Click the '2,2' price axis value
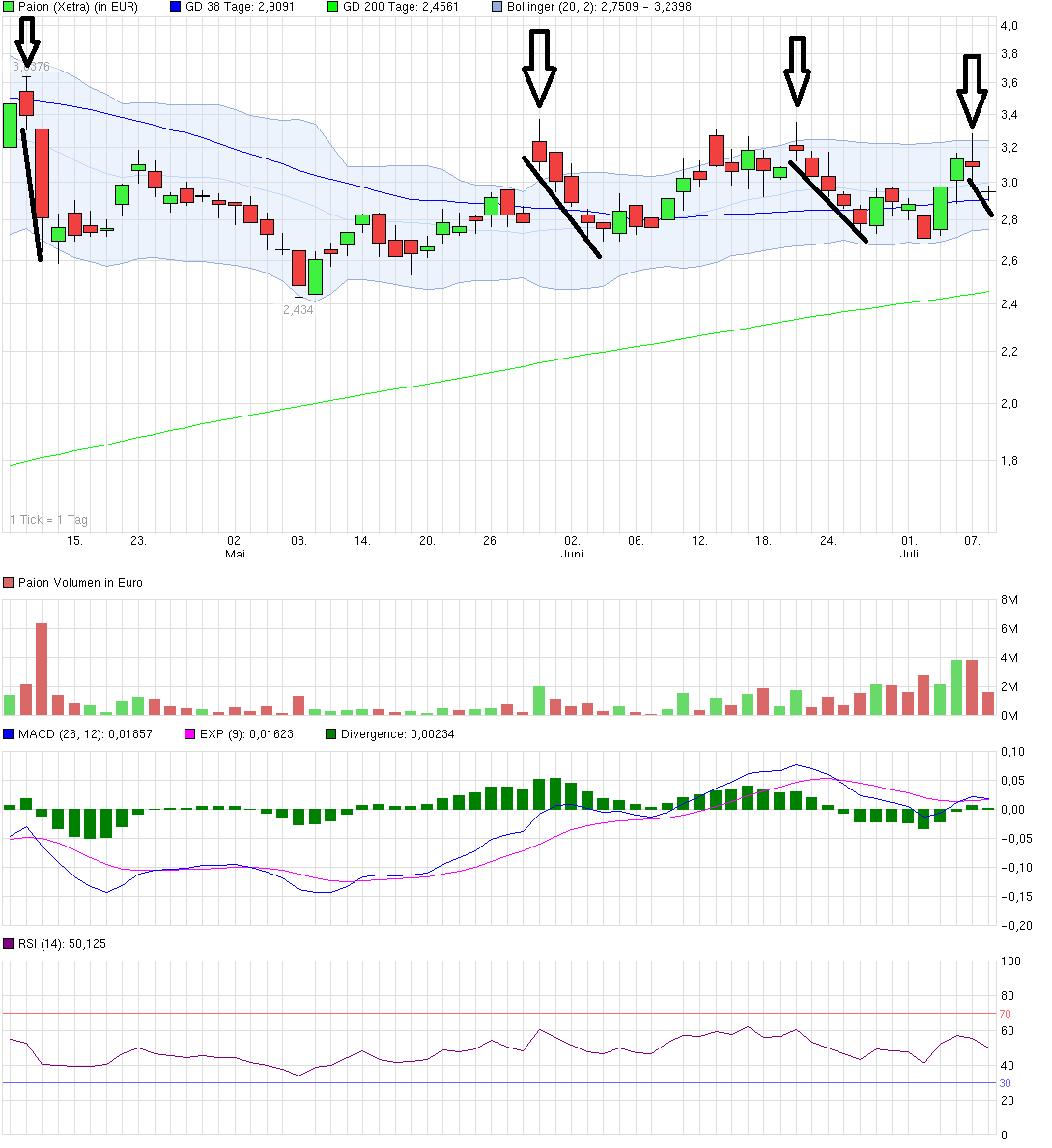This screenshot has height=1148, width=1052. click(x=1009, y=352)
